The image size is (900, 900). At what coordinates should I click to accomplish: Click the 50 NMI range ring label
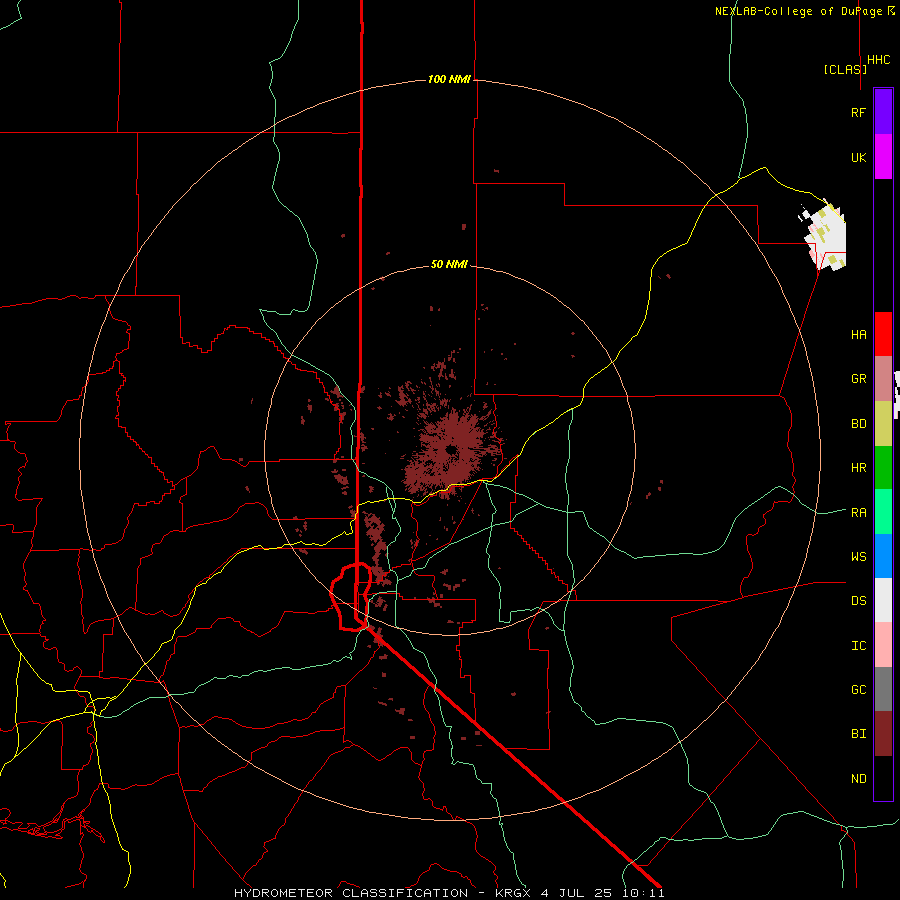pyautogui.click(x=449, y=264)
